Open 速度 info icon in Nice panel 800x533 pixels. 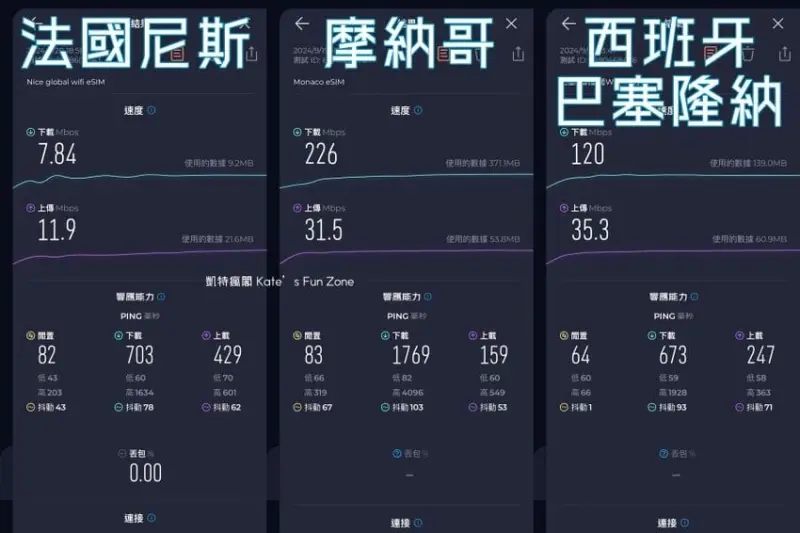coord(151,110)
